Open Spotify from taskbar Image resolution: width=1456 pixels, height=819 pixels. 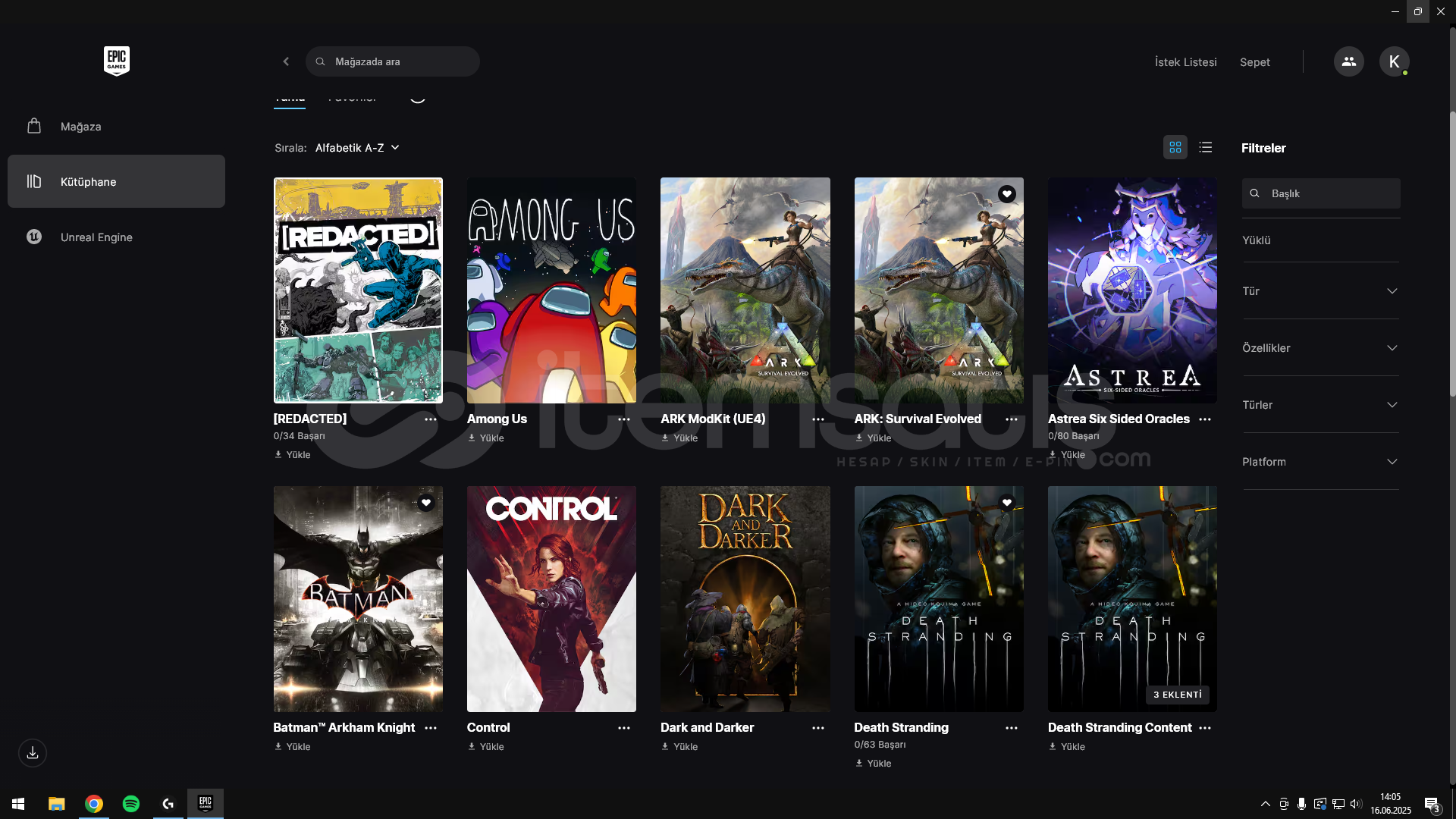tap(131, 803)
